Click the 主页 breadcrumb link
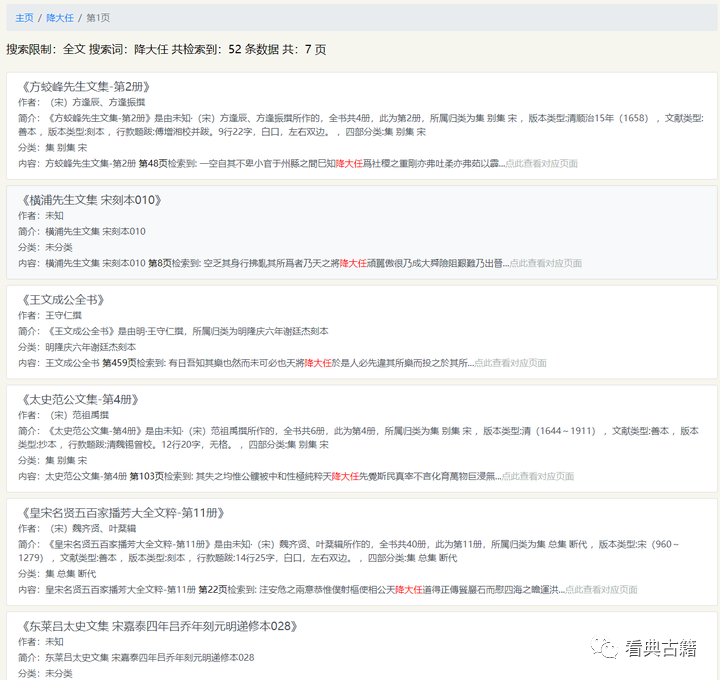Viewport: 720px width, 680px height. 24,18
